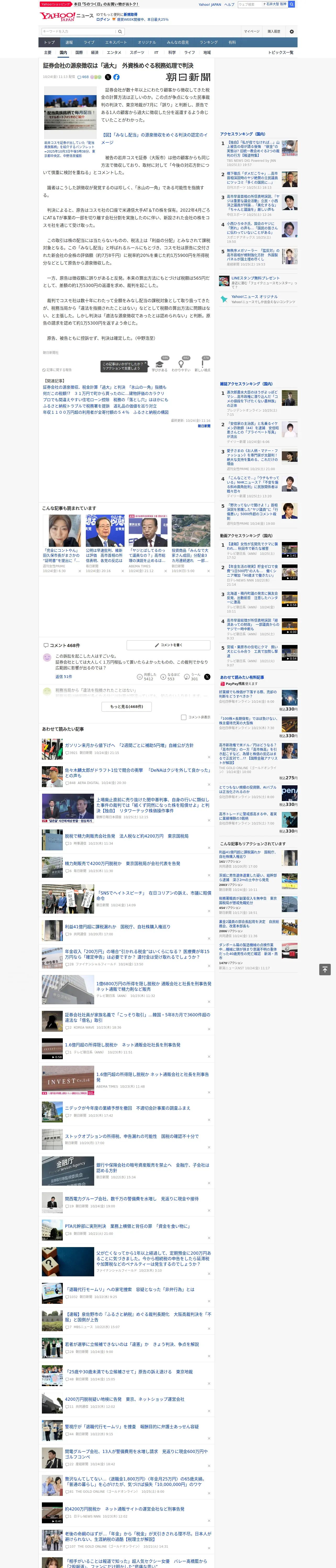Open the エキスパート tab

(x=116, y=42)
